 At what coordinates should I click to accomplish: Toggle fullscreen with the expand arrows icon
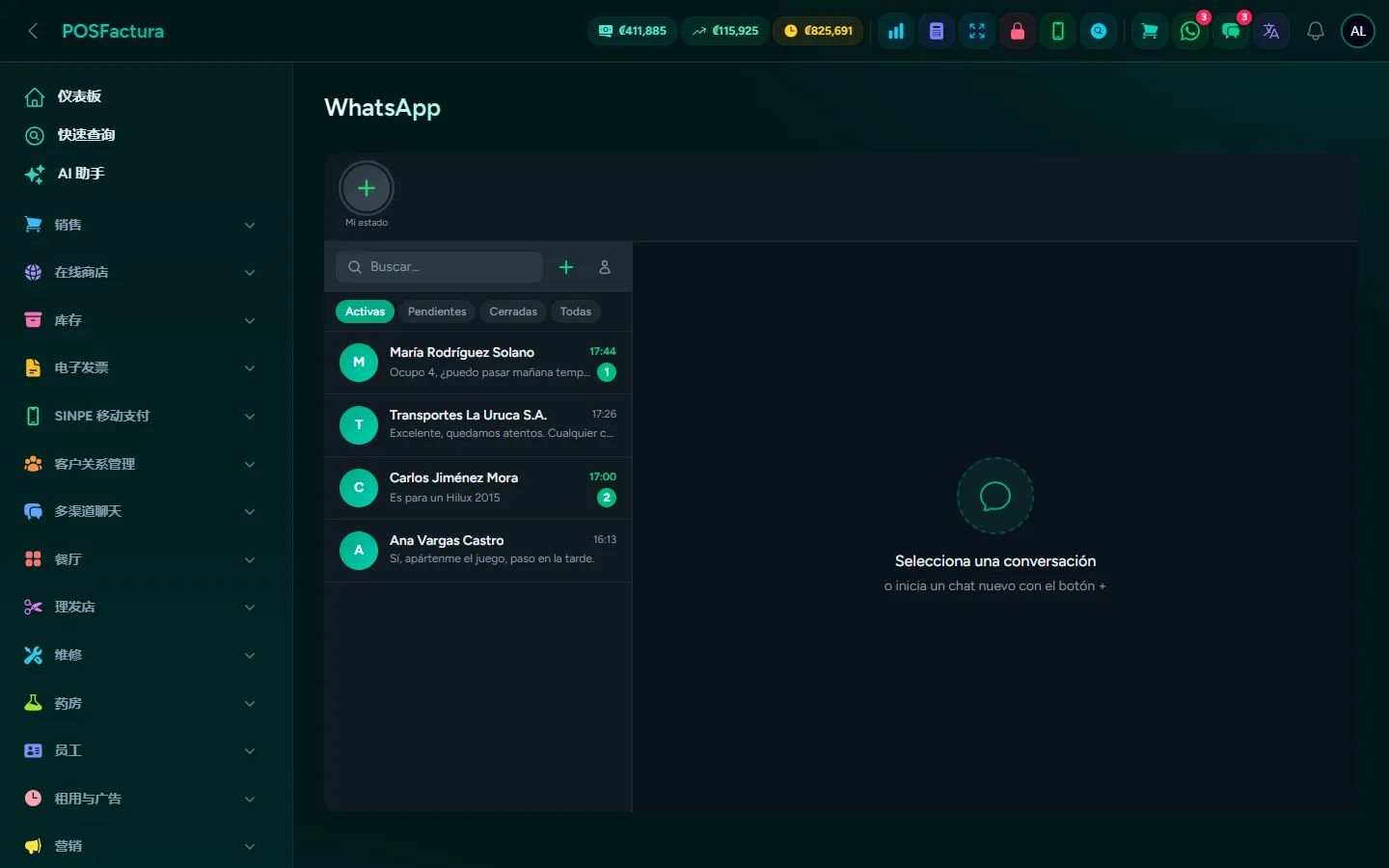[x=977, y=31]
